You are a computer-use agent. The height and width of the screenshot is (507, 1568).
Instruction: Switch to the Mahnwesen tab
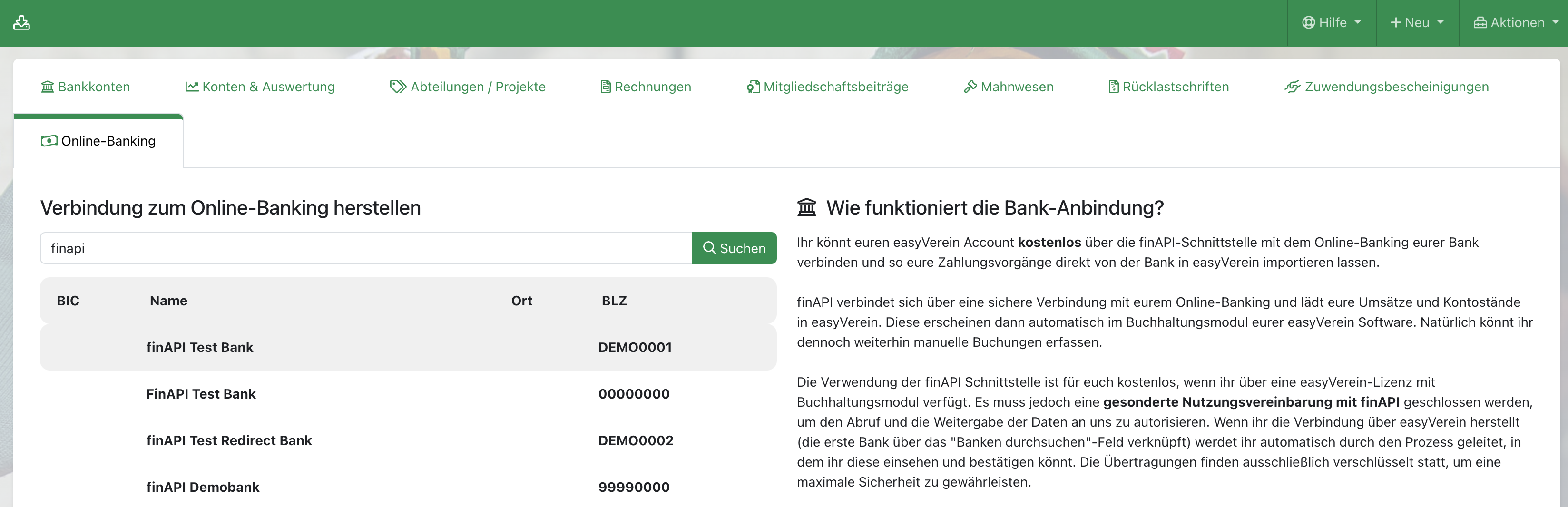click(1009, 87)
